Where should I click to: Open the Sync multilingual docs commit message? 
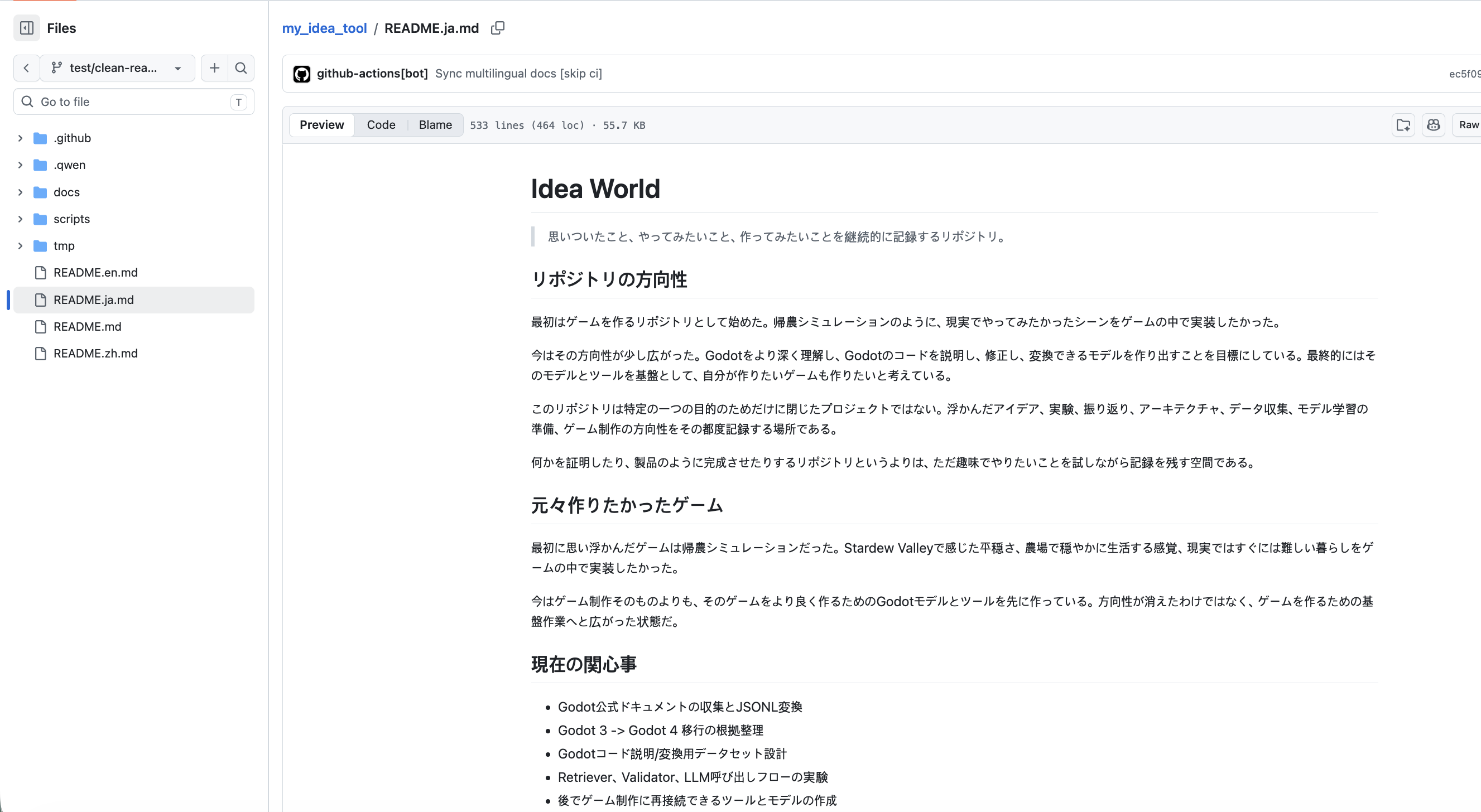click(518, 74)
